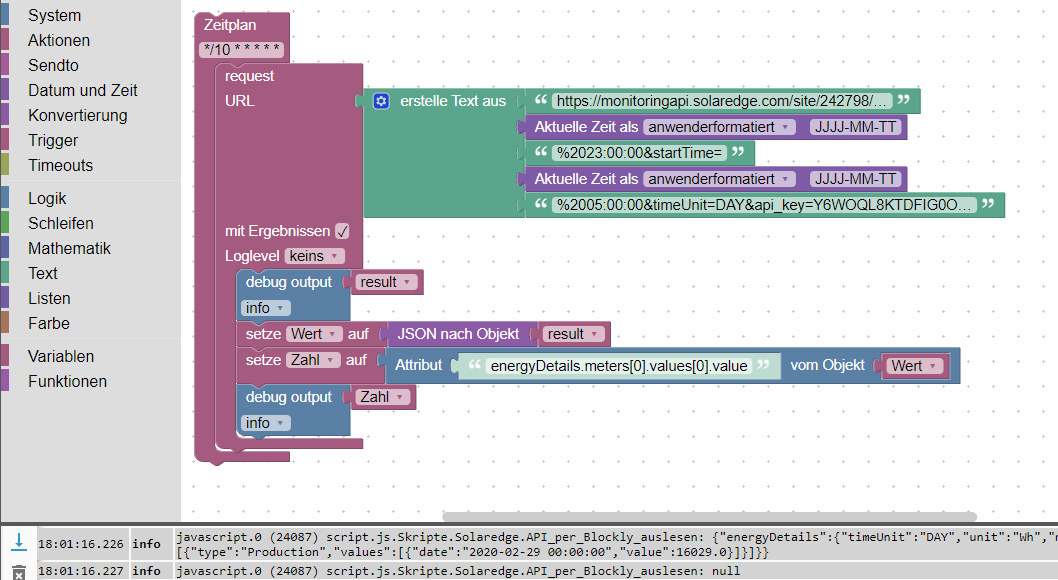Screen dimensions: 1058x580
Task: Edit 'energyDetails.meters[0].values[0].value' attribute field
Action: pos(619,366)
